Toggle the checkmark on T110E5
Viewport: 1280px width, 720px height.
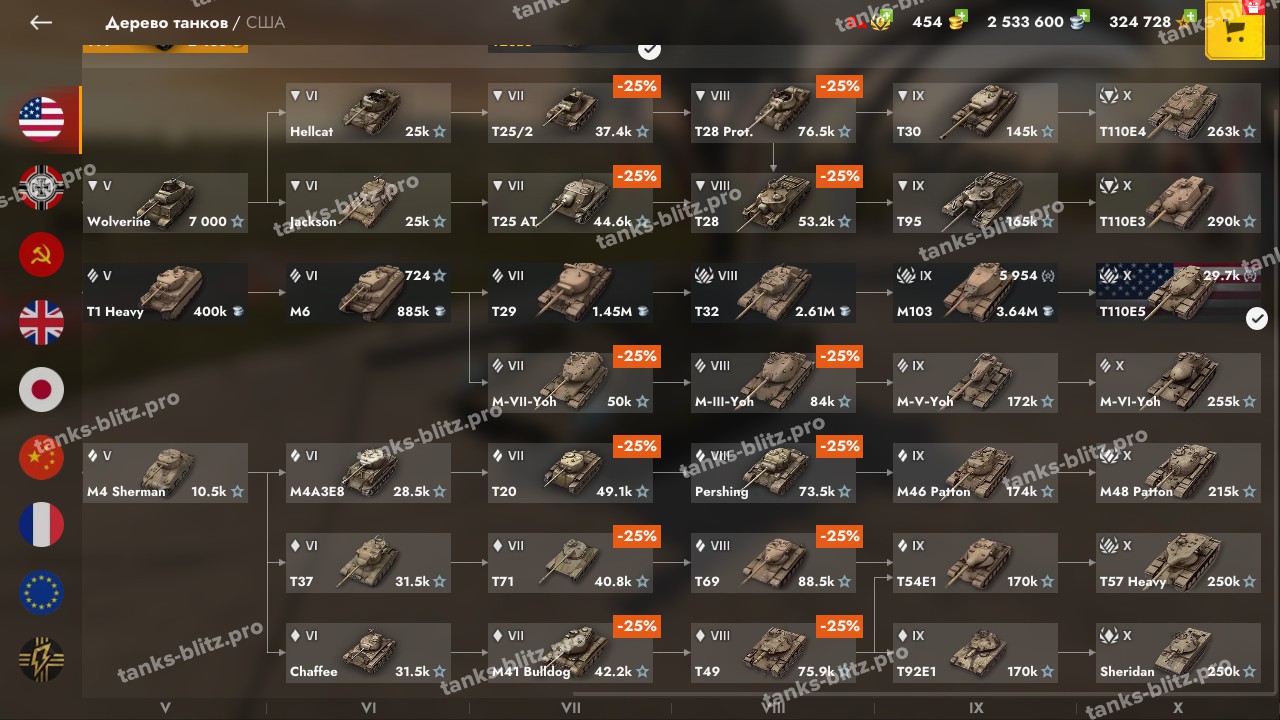[x=1257, y=318]
